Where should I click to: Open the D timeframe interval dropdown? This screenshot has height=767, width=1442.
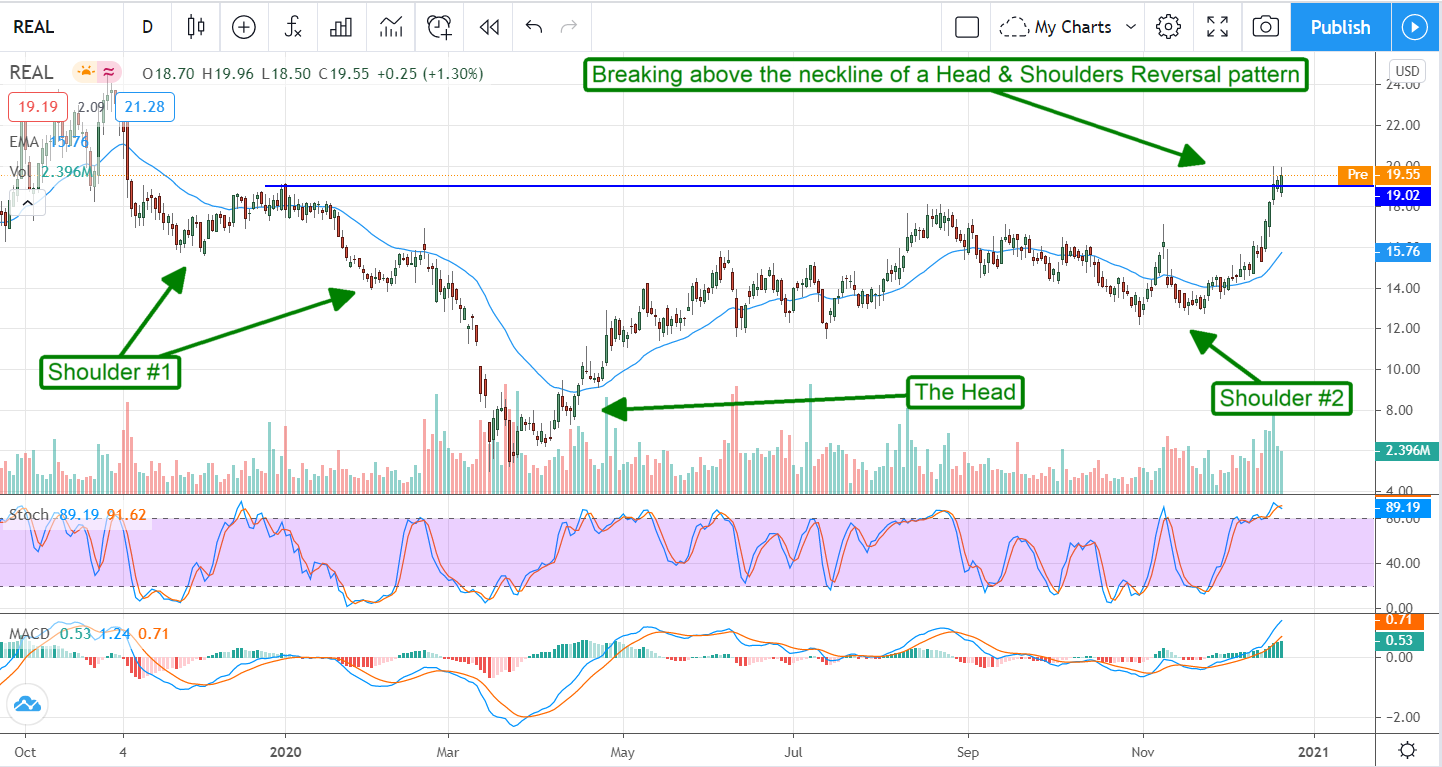[147, 27]
